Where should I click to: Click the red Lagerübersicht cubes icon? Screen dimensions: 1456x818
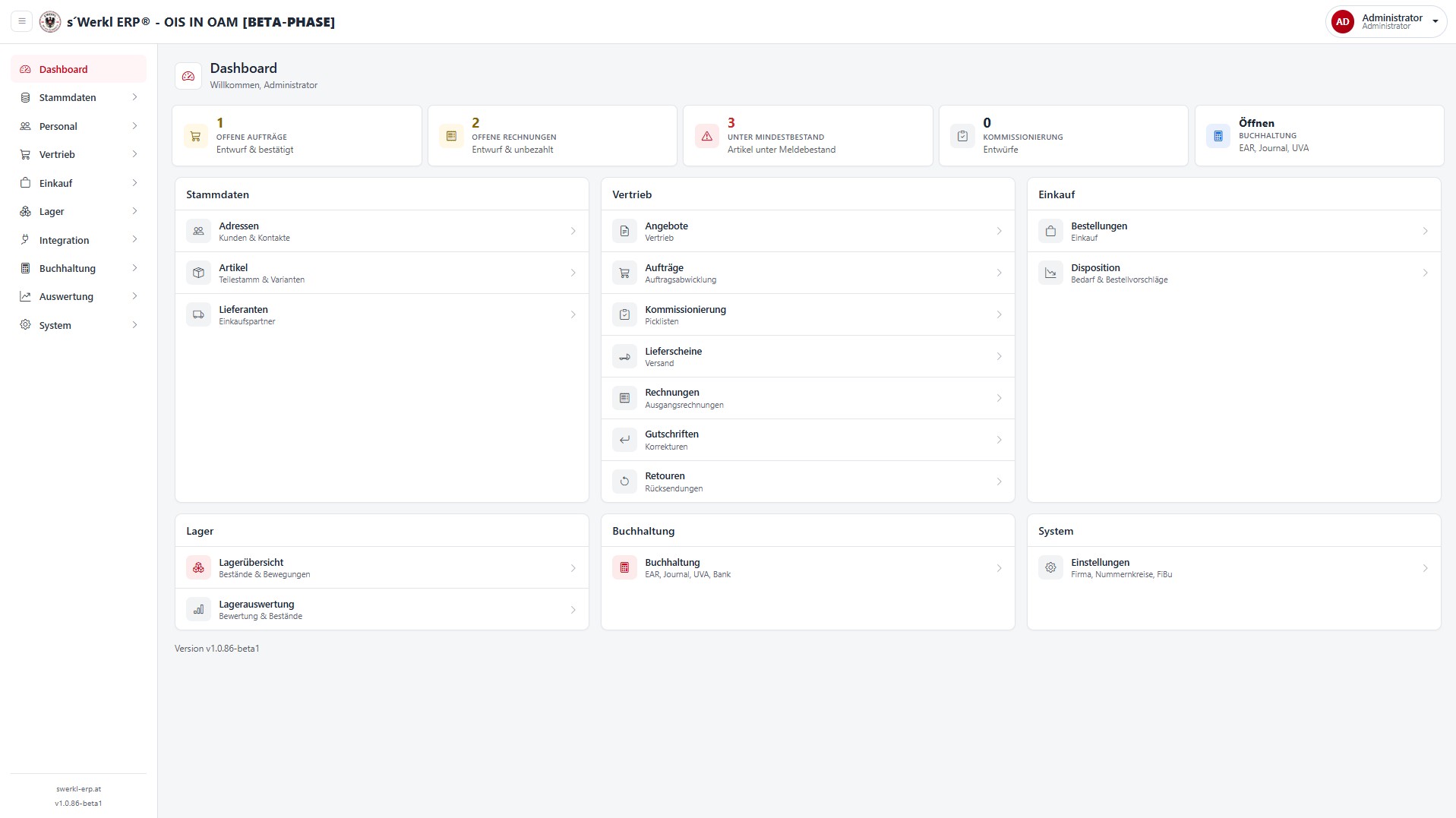(x=198, y=567)
